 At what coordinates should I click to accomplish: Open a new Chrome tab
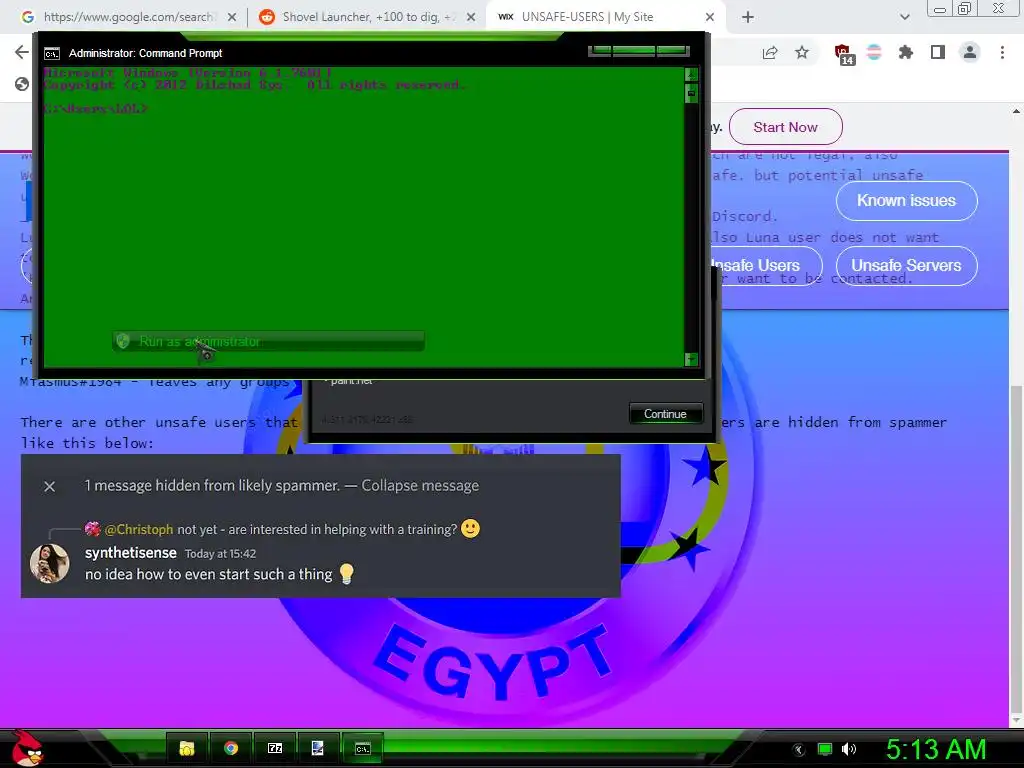pyautogui.click(x=748, y=17)
